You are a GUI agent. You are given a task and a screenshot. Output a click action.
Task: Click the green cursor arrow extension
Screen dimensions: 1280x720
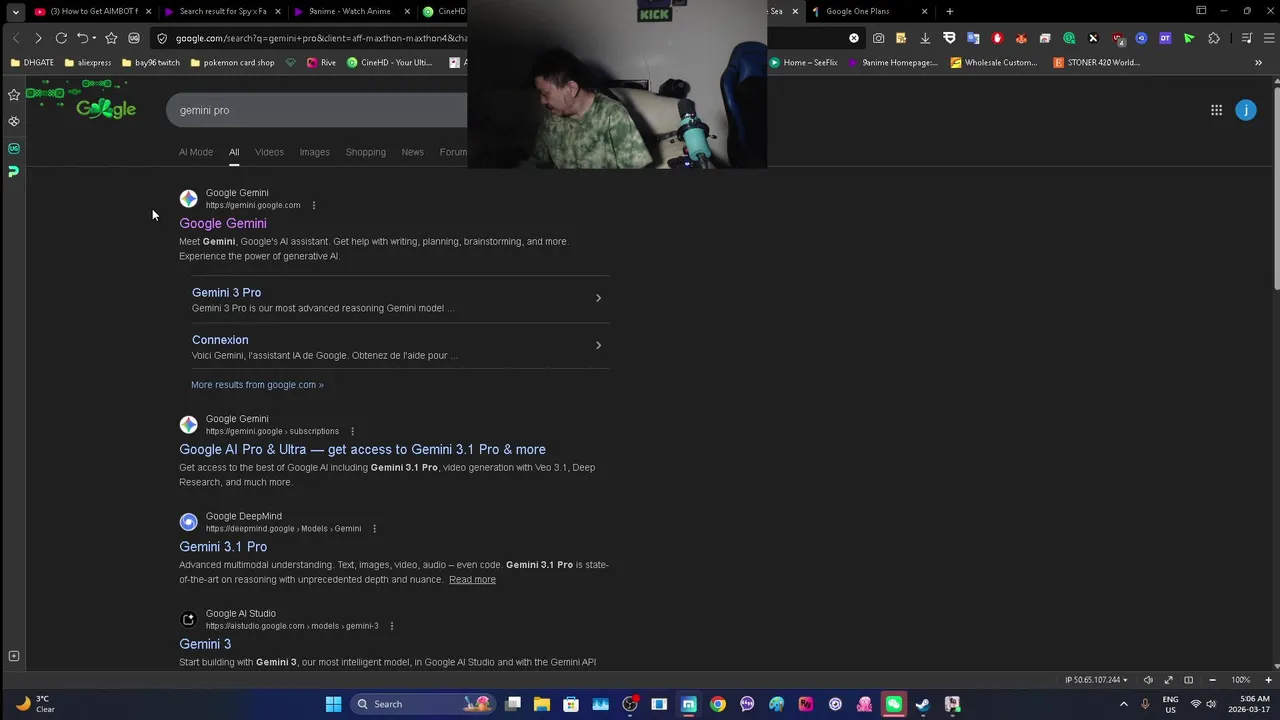1189,38
